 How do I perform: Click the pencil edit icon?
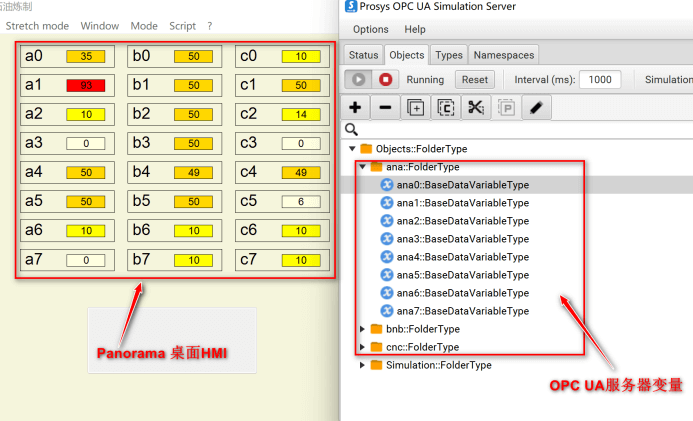(x=536, y=107)
